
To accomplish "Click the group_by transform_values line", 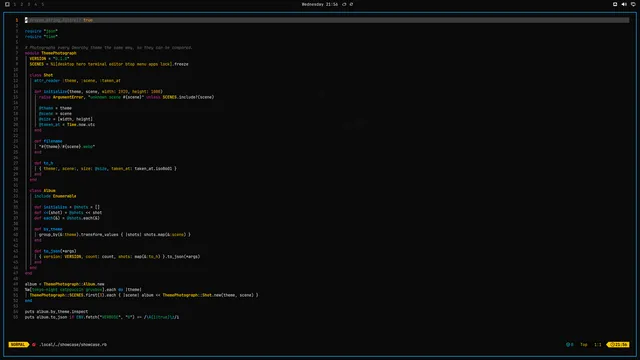I will [x=115, y=235].
